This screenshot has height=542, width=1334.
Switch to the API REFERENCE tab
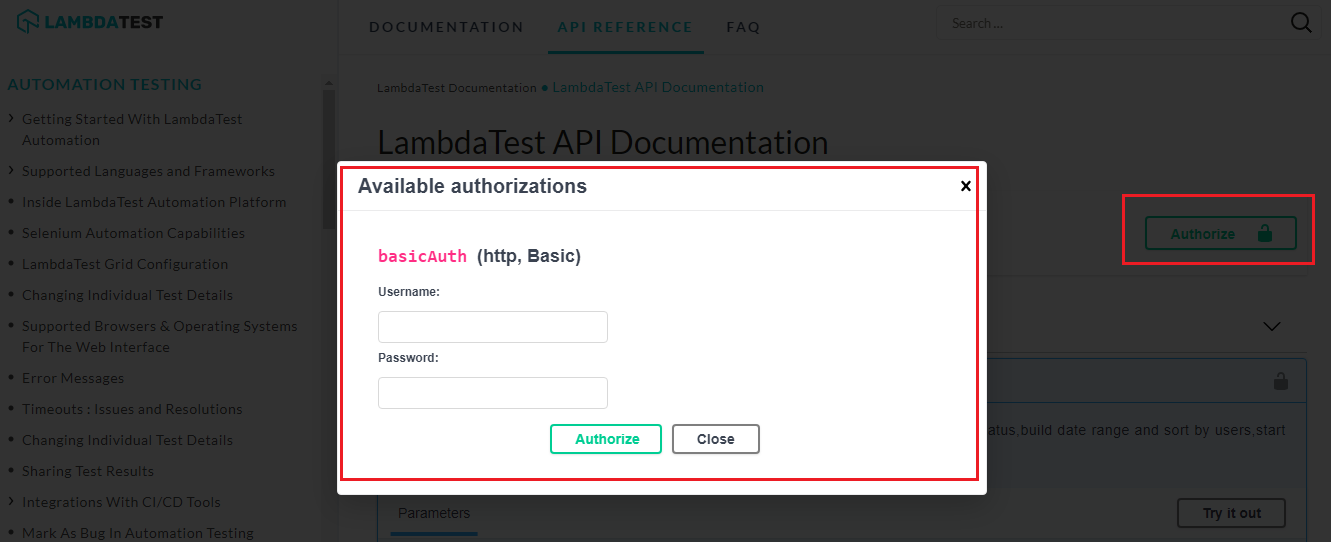[x=625, y=27]
